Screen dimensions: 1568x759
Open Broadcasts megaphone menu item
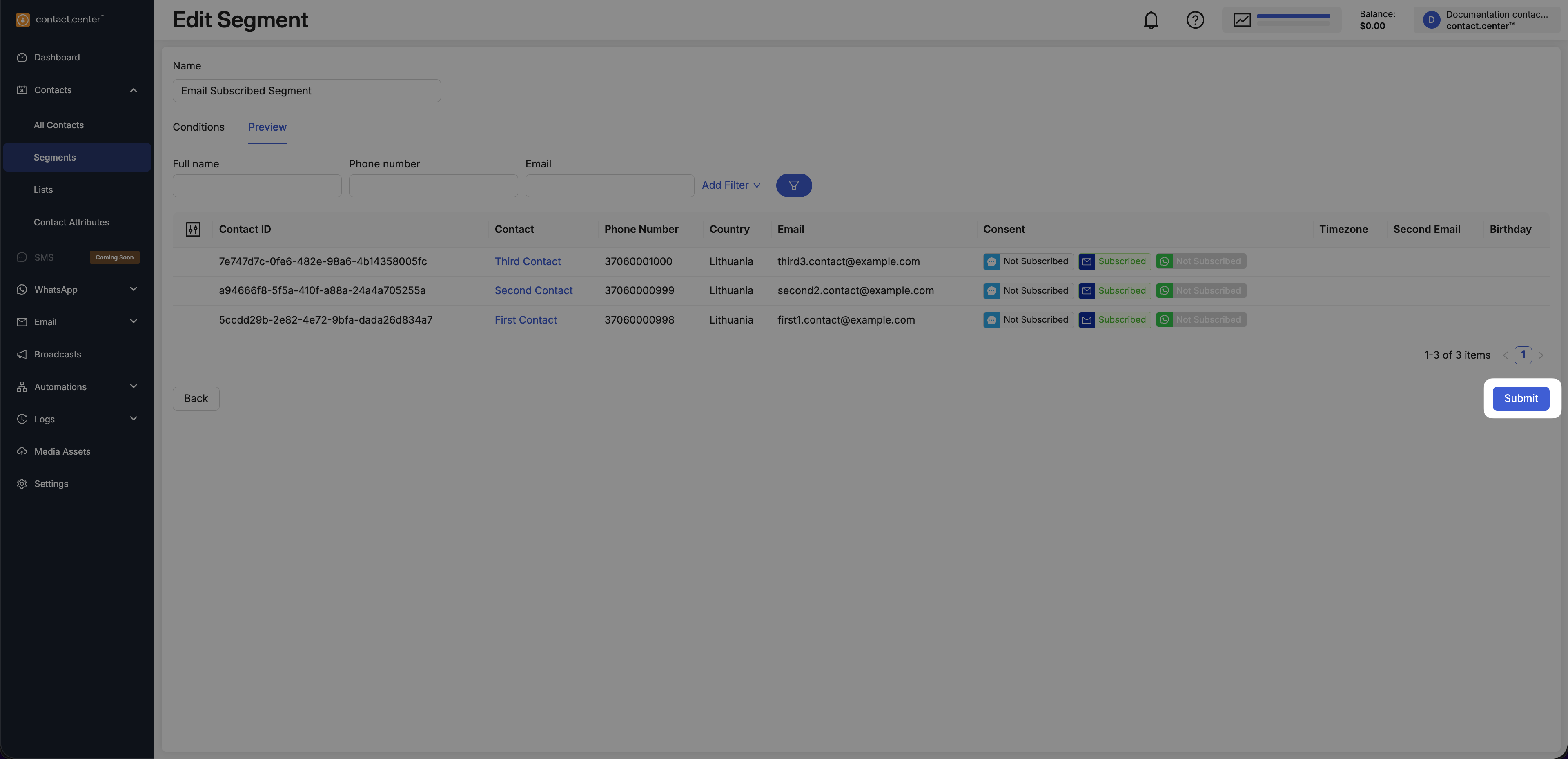[x=57, y=355]
